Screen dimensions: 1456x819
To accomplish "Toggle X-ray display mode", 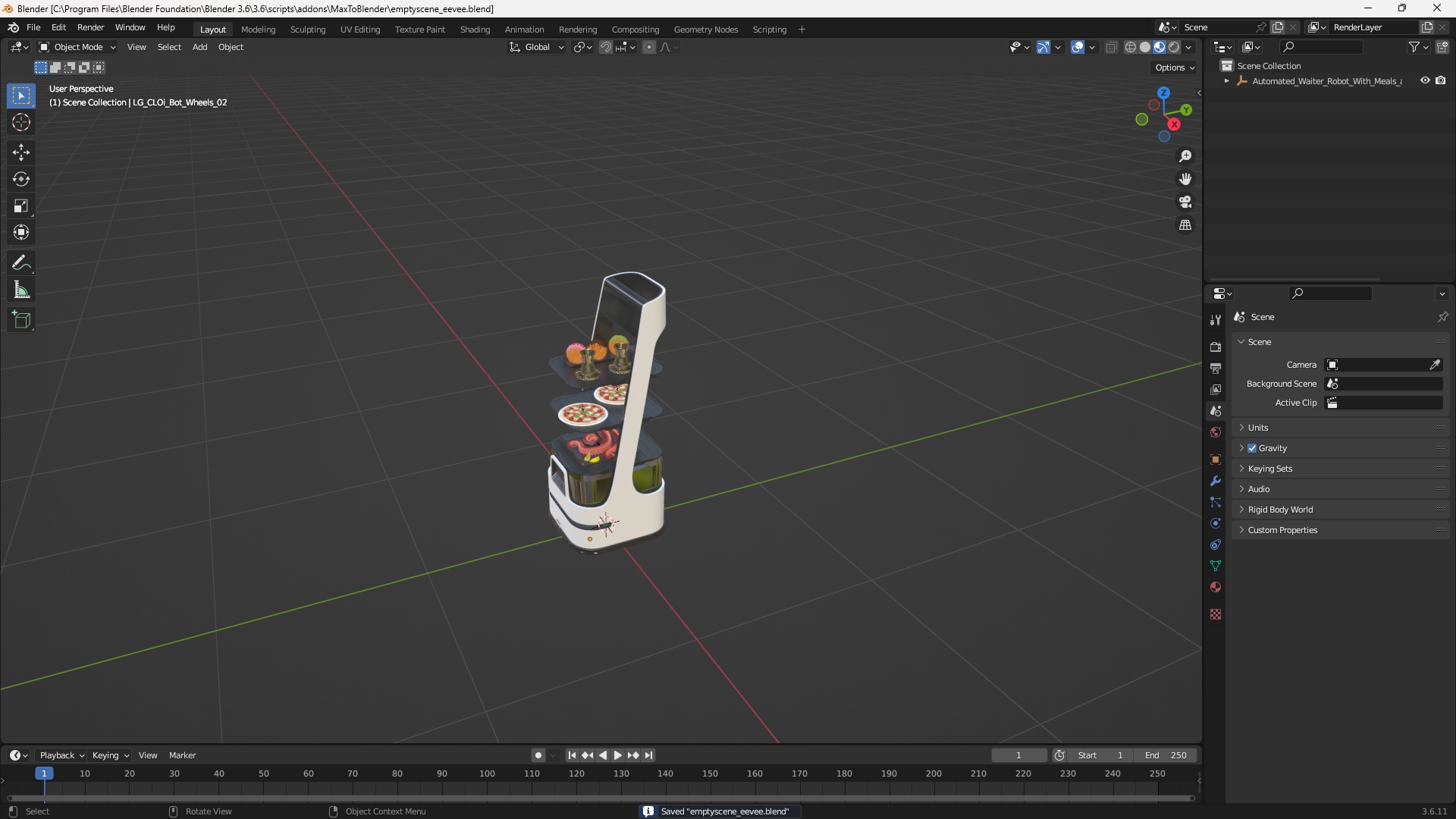I will point(1112,47).
